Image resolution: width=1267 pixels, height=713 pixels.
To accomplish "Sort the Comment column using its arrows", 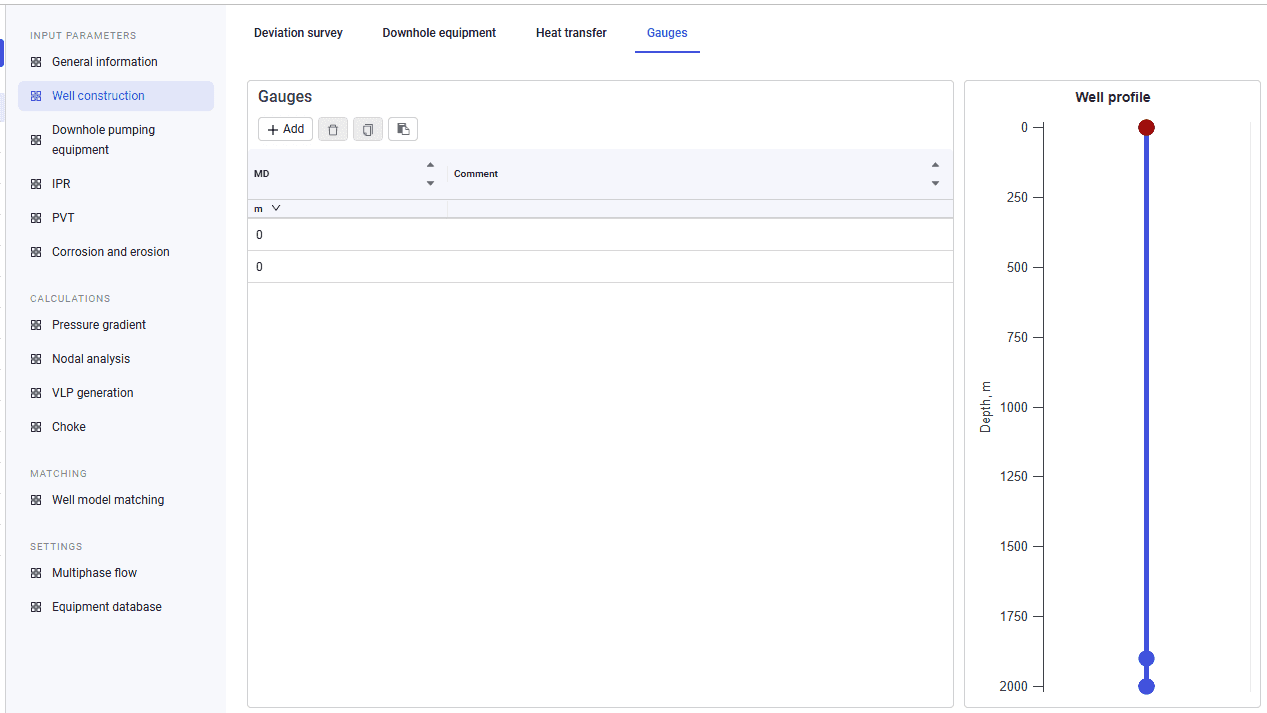I will point(935,174).
